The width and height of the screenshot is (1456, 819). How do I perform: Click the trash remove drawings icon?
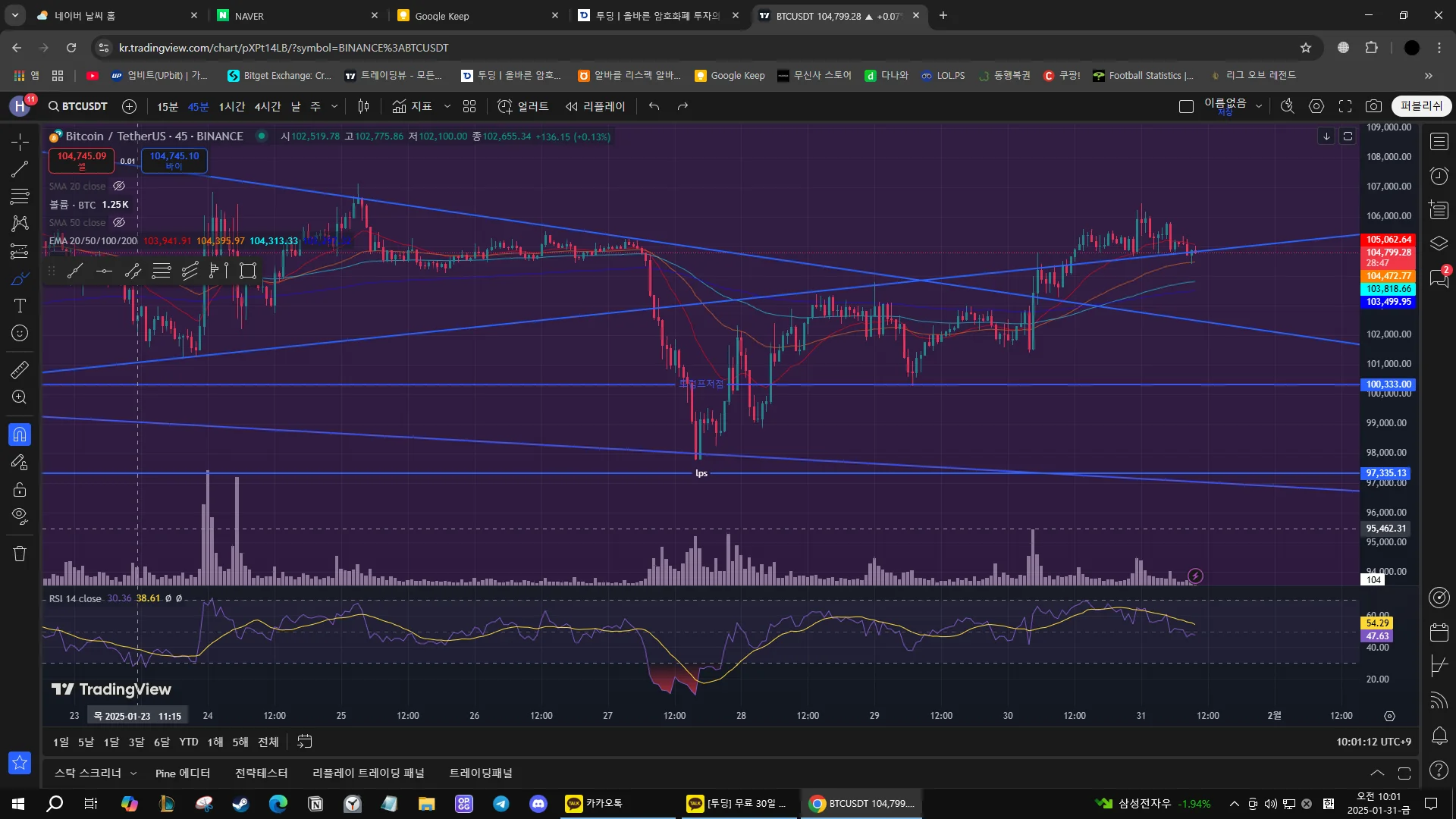pyautogui.click(x=20, y=554)
